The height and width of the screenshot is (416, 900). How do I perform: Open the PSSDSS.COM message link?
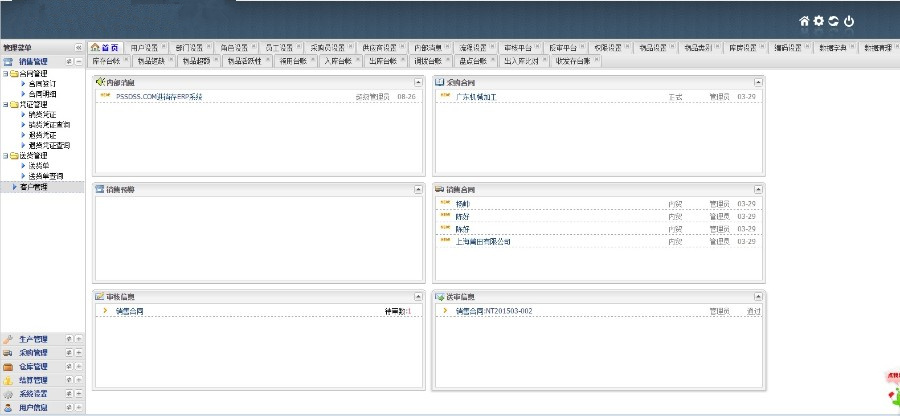click(159, 97)
